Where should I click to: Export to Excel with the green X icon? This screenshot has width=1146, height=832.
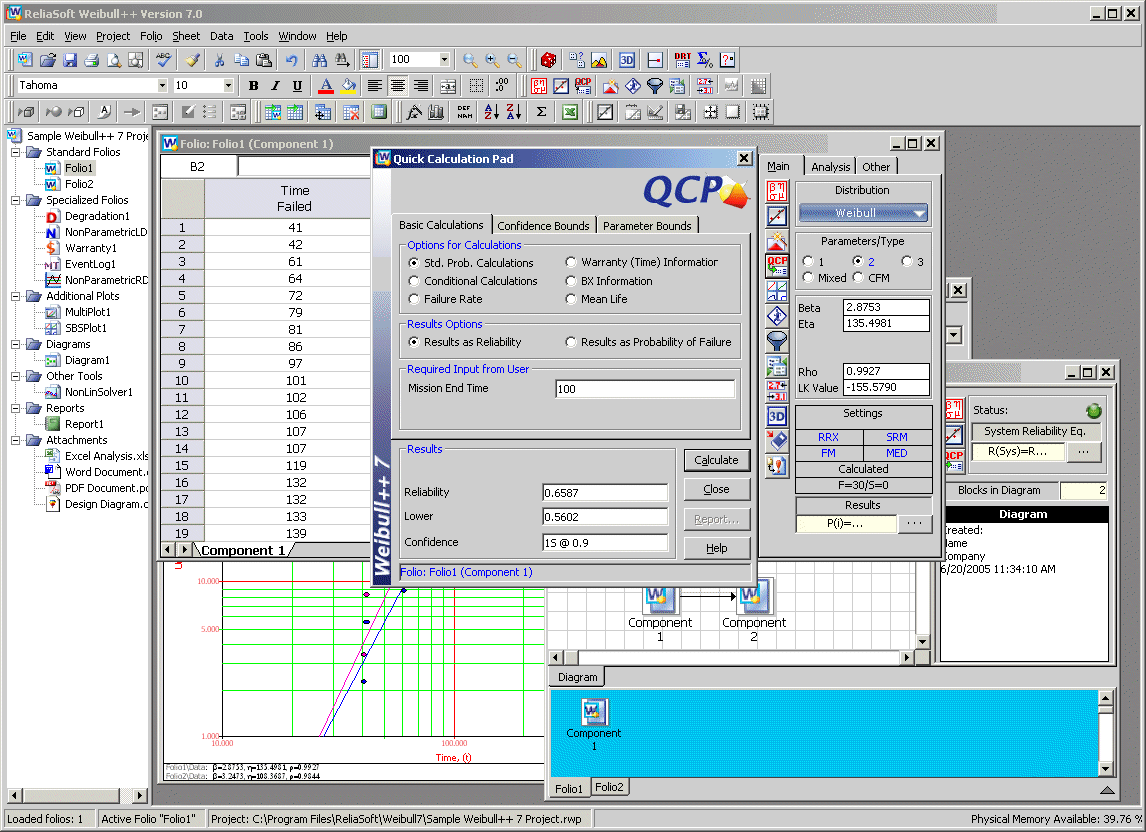570,112
